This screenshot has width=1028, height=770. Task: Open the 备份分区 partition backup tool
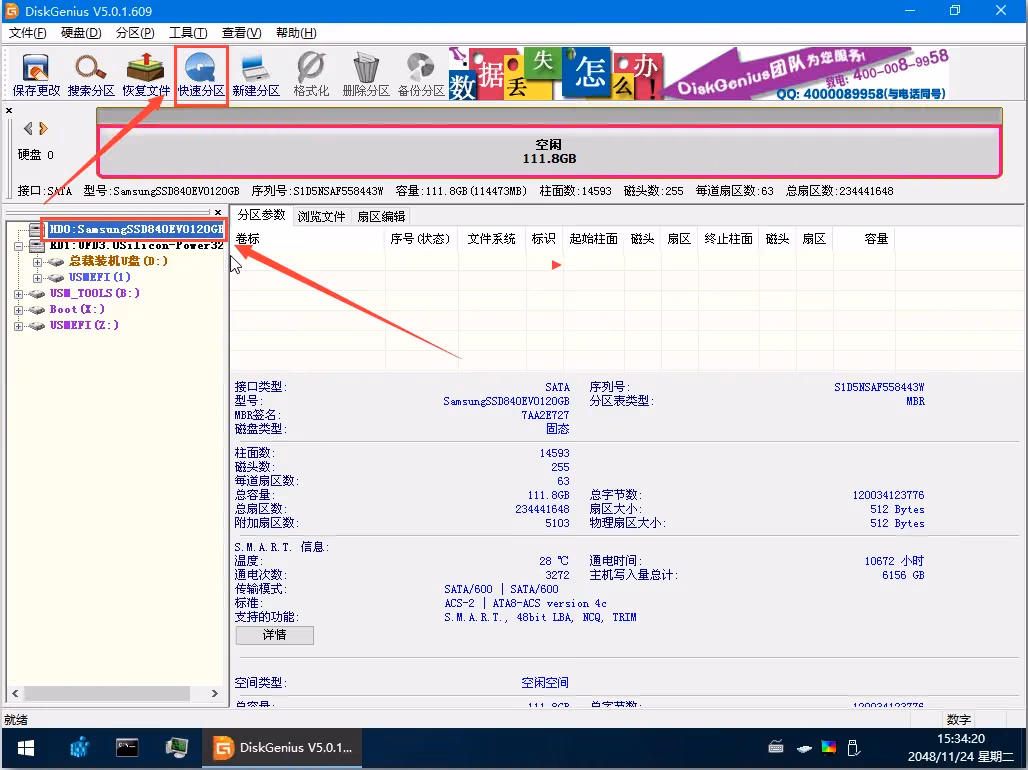tap(421, 75)
